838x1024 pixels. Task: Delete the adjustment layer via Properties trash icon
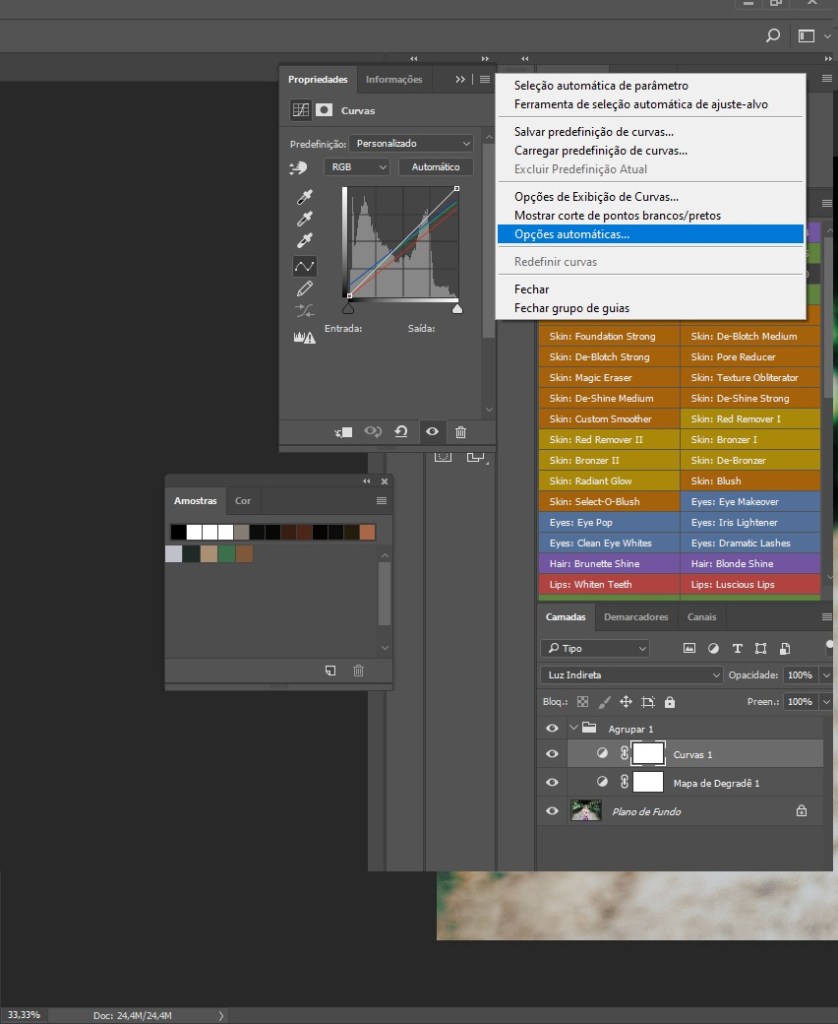[460, 432]
